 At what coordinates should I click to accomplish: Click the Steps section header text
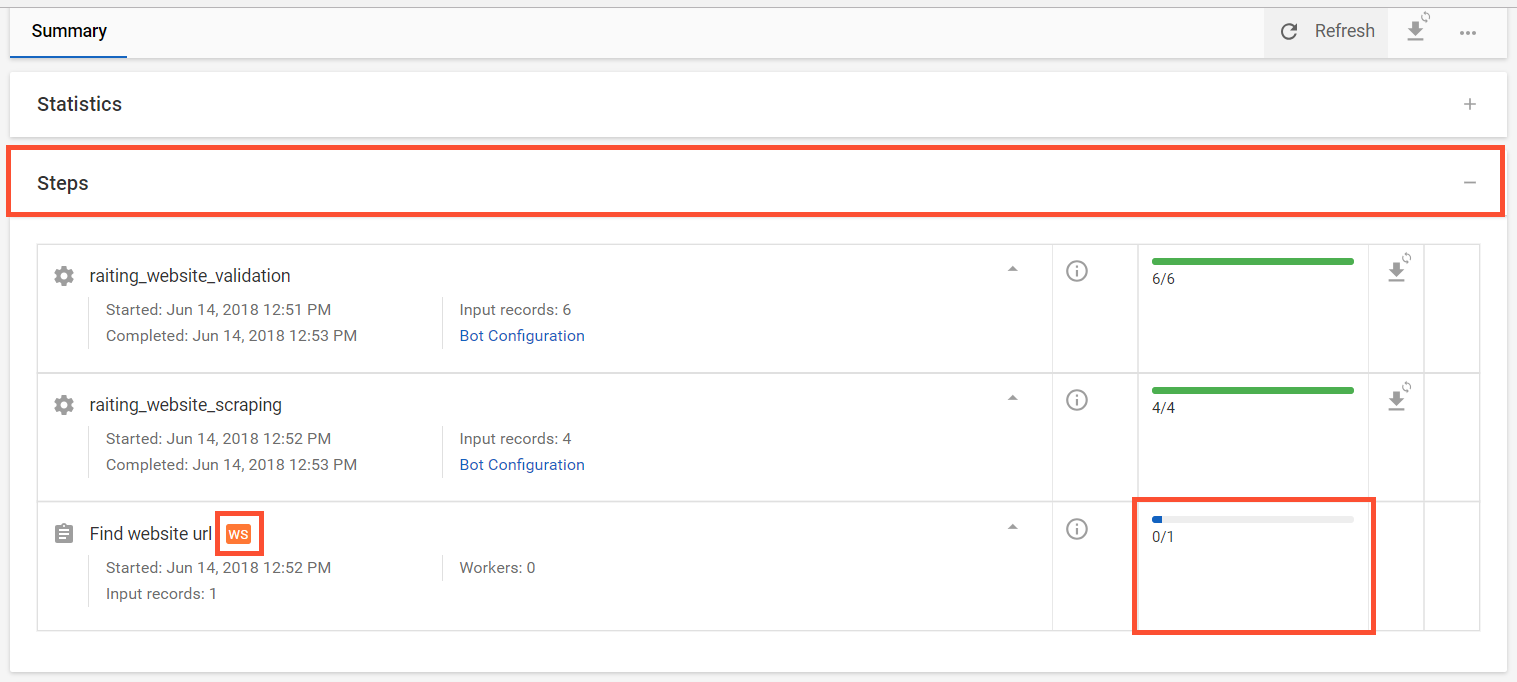click(x=63, y=183)
